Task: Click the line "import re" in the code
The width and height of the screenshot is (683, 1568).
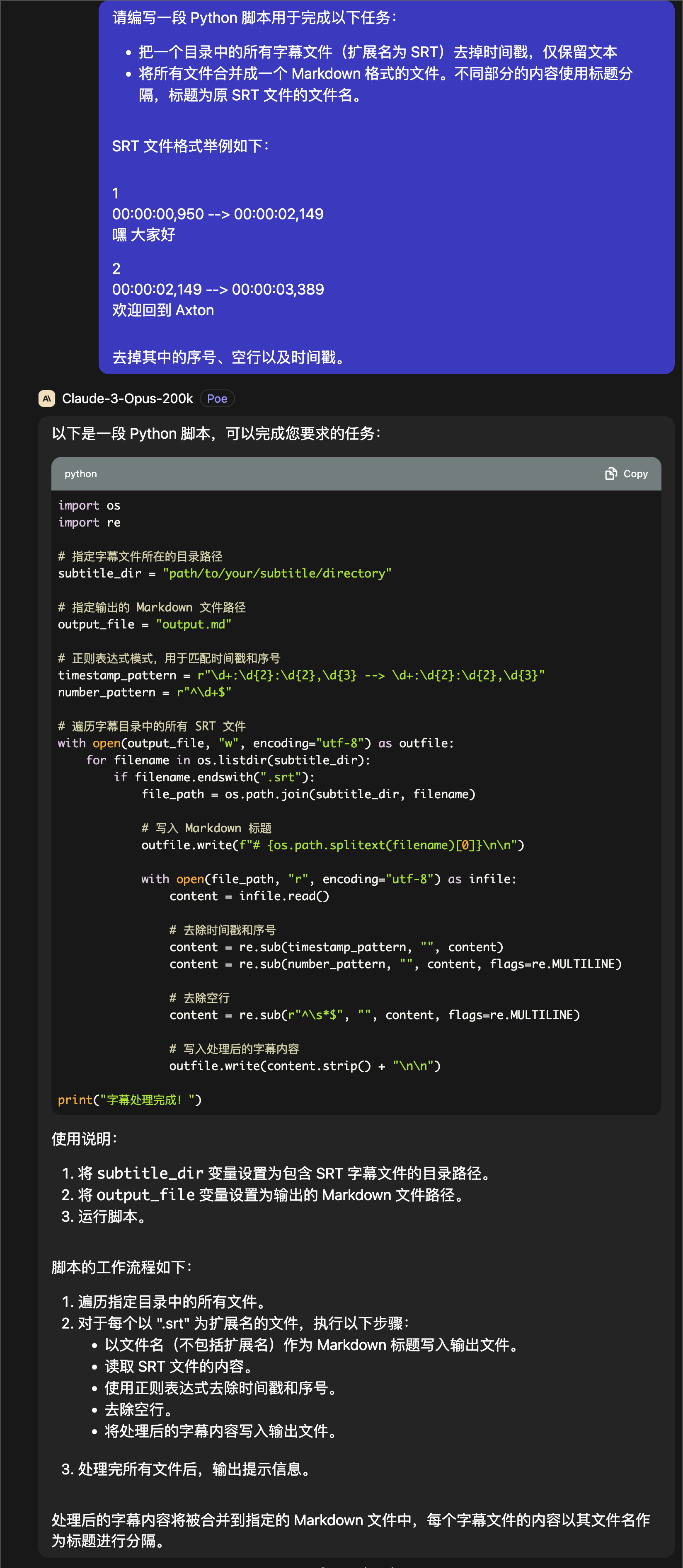Action: 90,522
